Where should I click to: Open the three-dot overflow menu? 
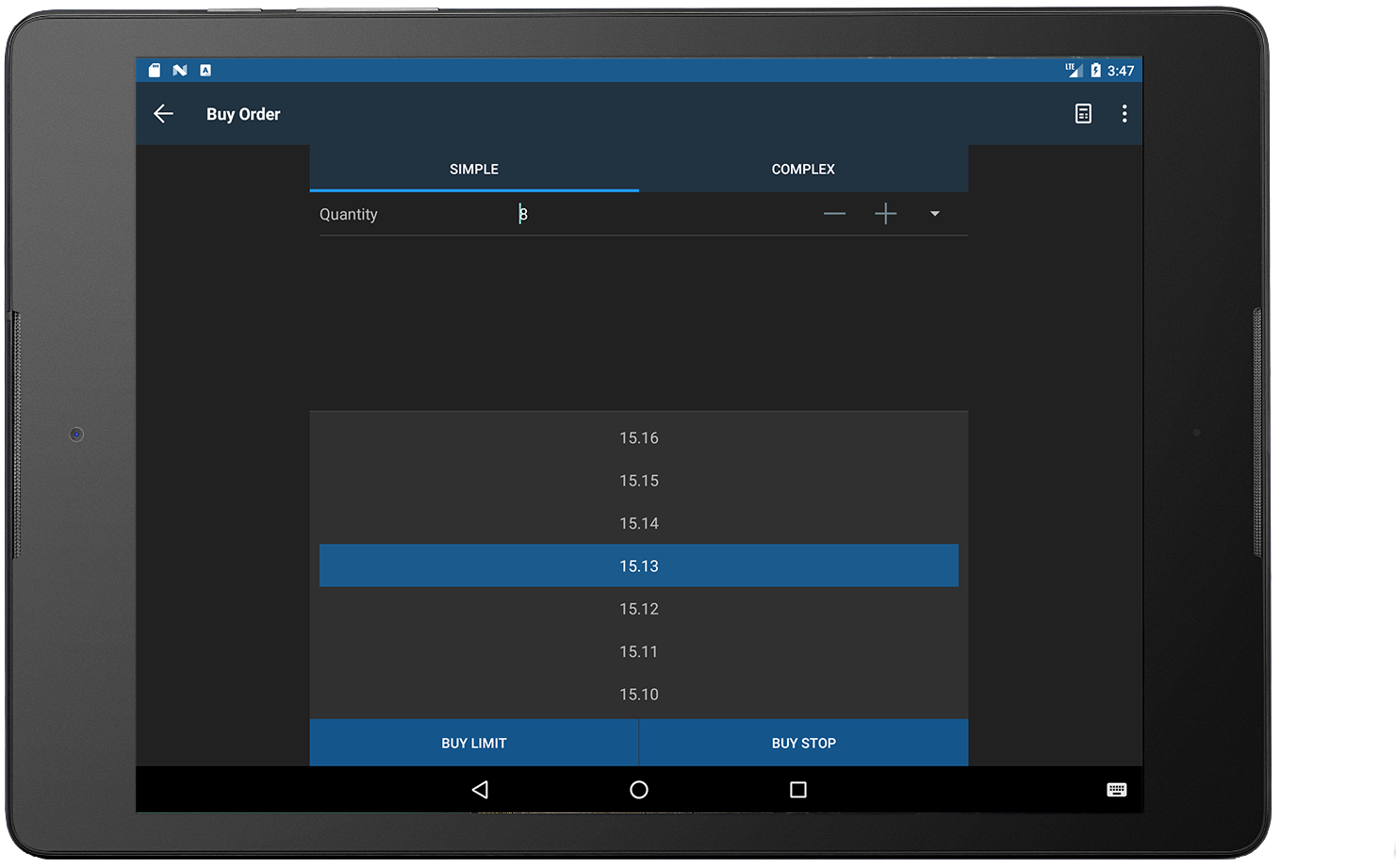click(x=1124, y=114)
